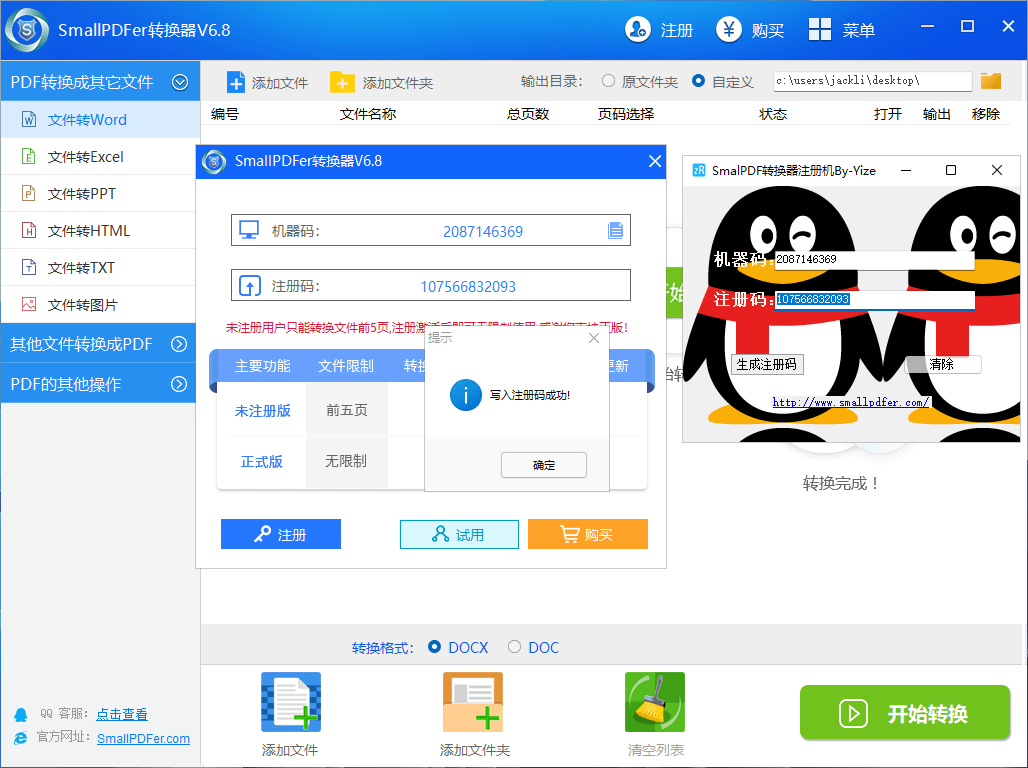Open the 菜单 grid menu icon
Image resolution: width=1028 pixels, height=768 pixels.
click(x=820, y=30)
